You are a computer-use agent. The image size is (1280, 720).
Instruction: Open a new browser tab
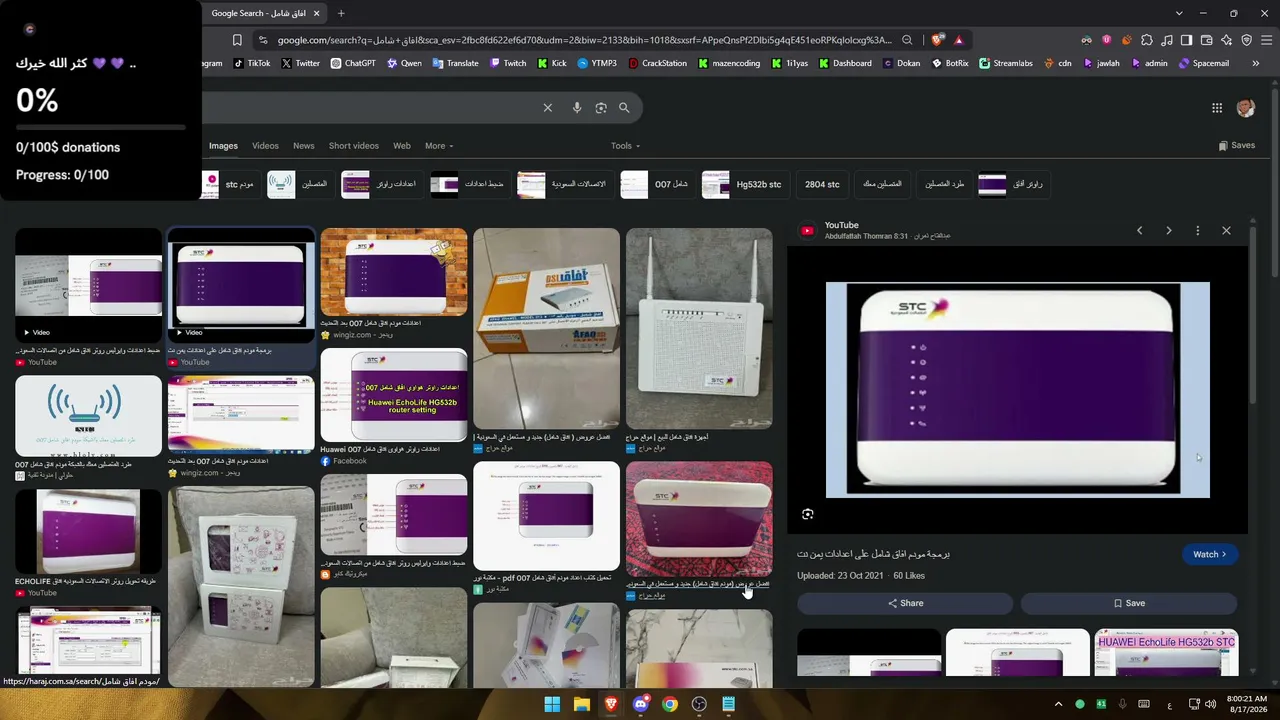pos(341,13)
